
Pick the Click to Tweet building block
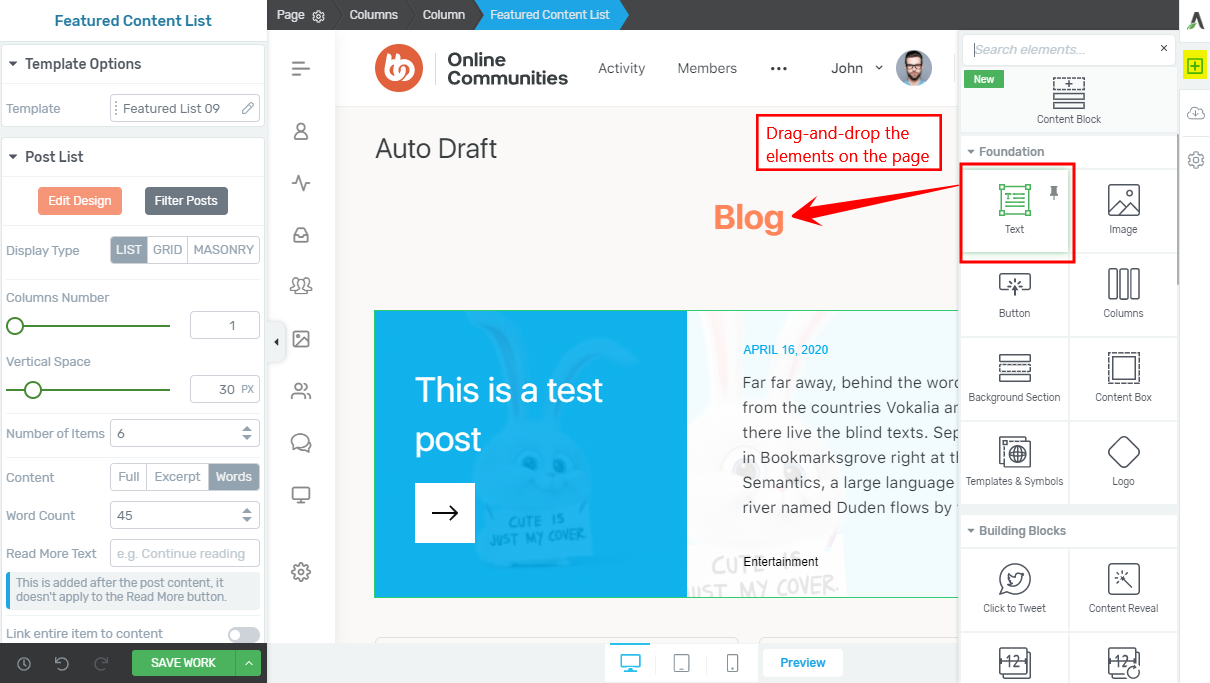point(1015,590)
